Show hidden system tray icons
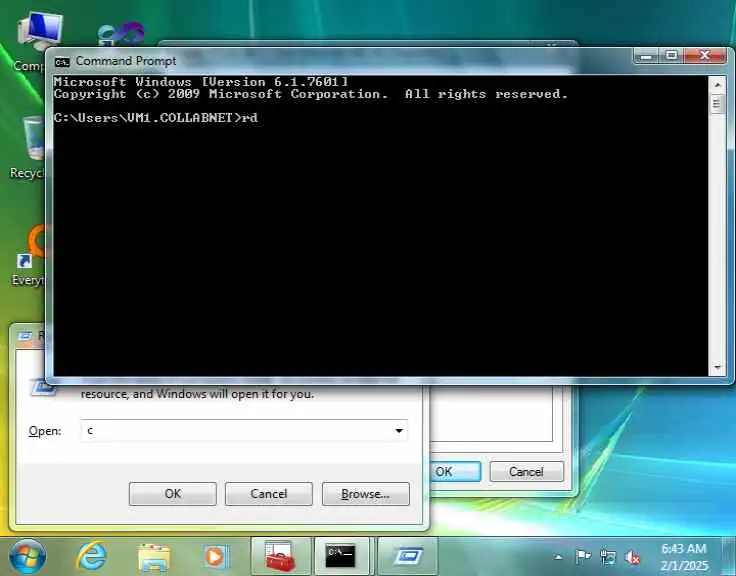This screenshot has width=736, height=576. (558, 557)
